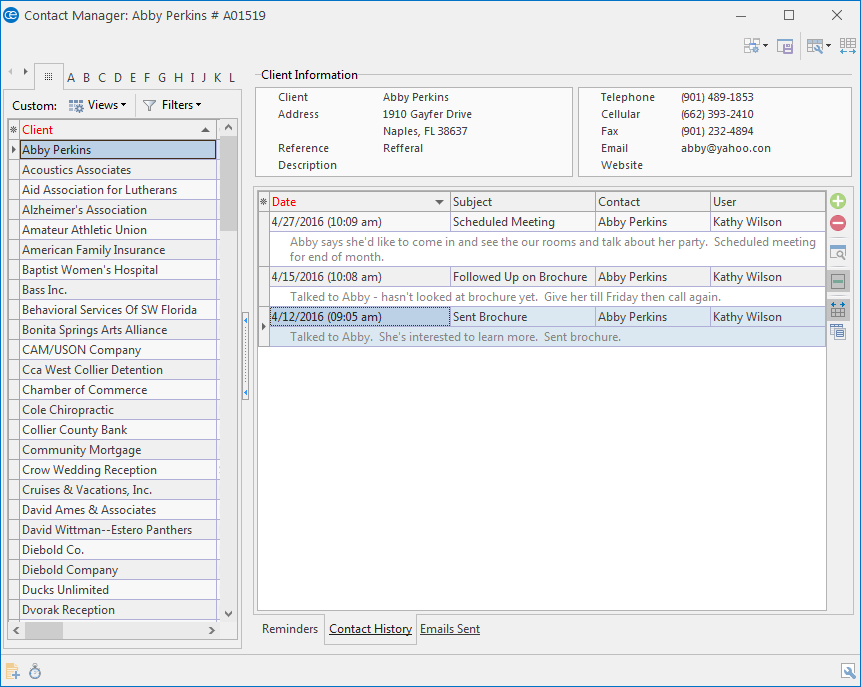Viewport: 861px width, 687px height.
Task: Toggle the preview row display icon
Action: tap(837, 282)
